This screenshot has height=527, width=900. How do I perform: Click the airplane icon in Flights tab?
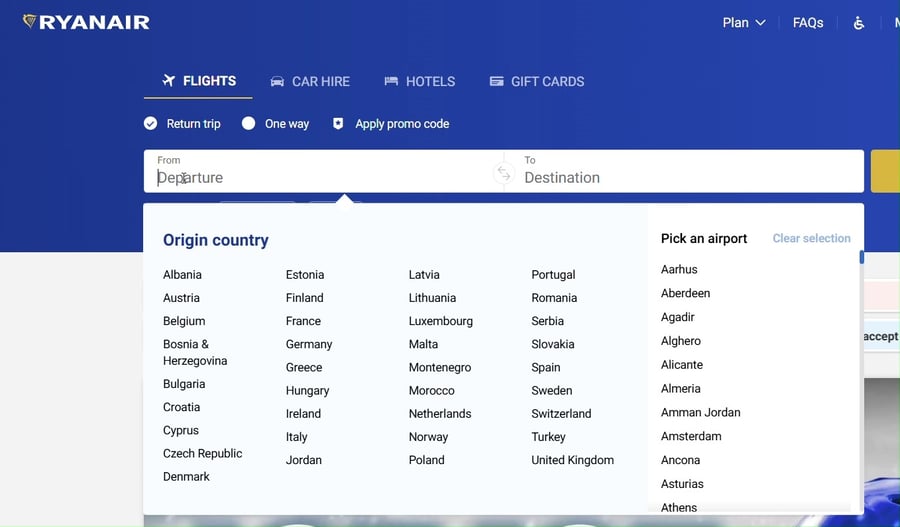[x=168, y=81]
